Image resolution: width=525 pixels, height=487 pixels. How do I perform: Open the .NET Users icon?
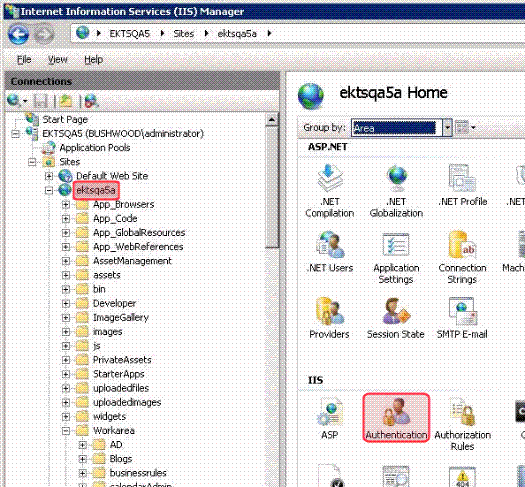coord(329,251)
